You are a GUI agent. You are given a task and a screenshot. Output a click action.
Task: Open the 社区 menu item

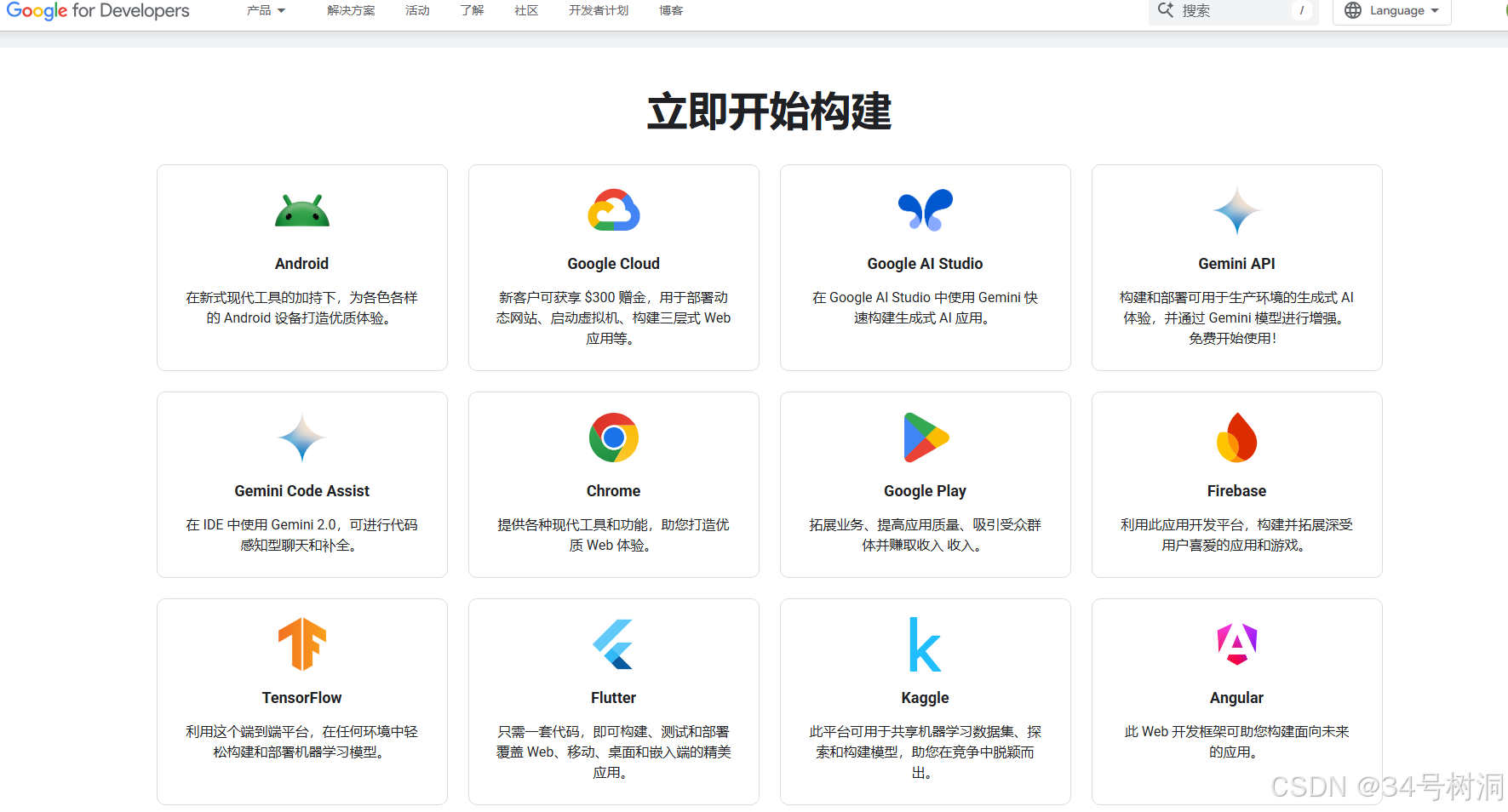(x=526, y=10)
